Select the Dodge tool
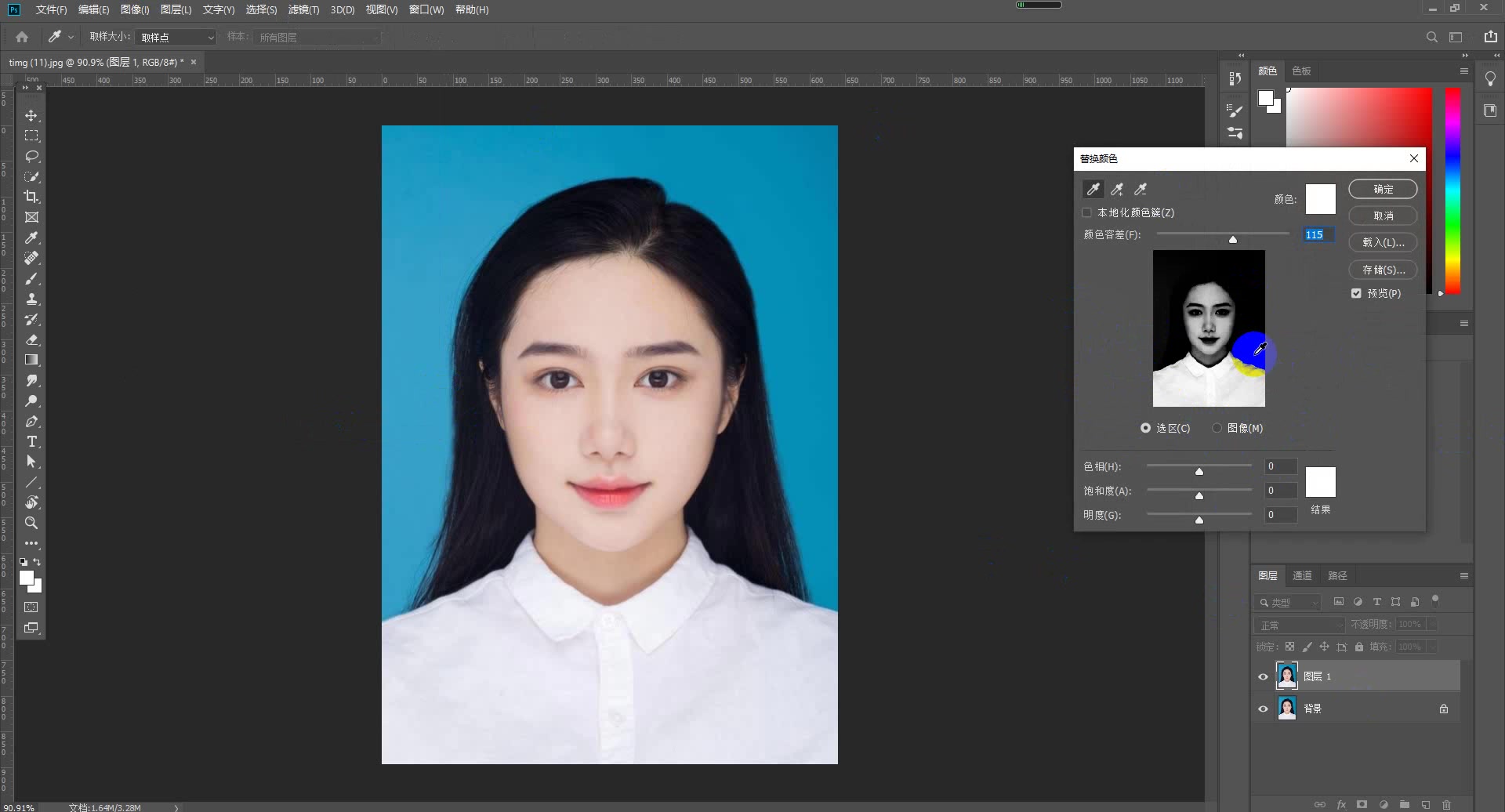 pos(31,401)
